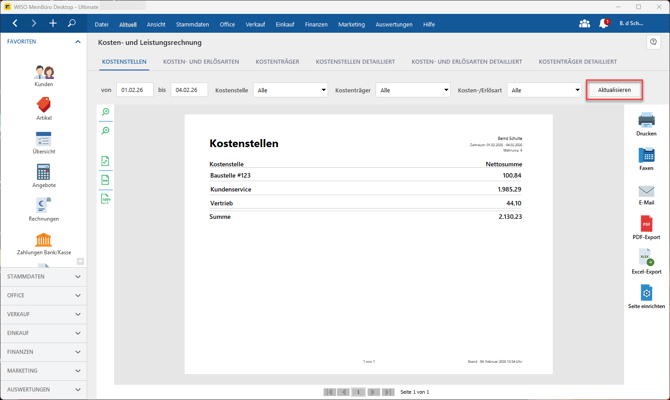Open Übersicht in favorites
The height and width of the screenshot is (400, 670).
tap(44, 143)
